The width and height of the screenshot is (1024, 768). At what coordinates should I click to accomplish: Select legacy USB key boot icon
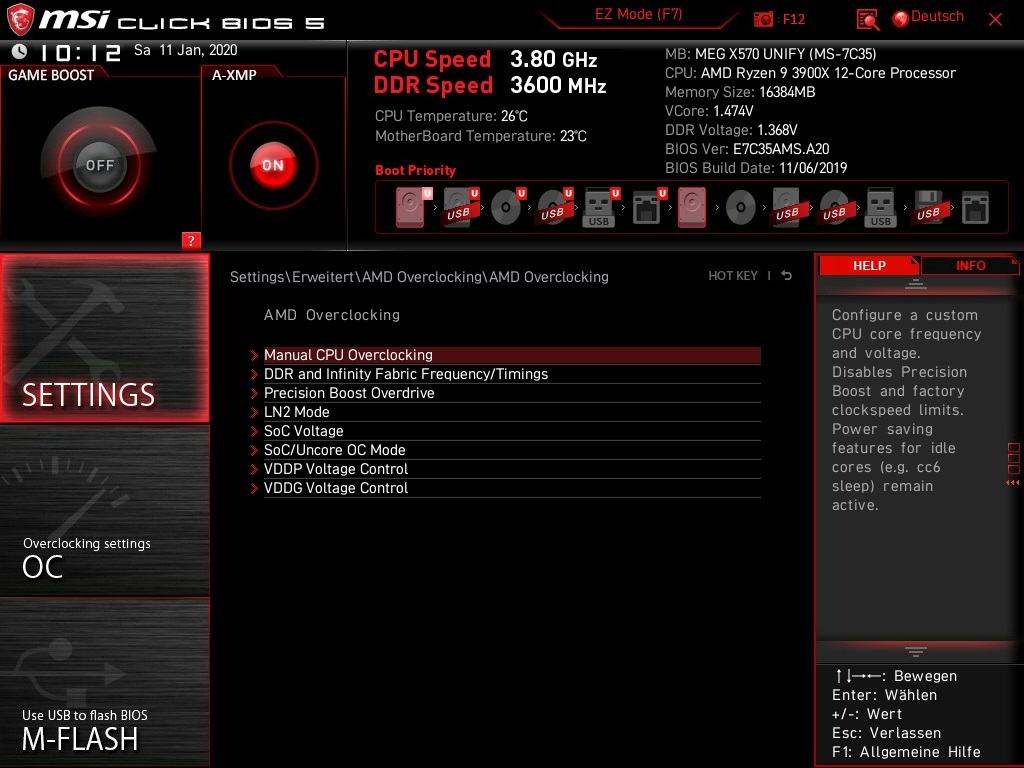[880, 207]
